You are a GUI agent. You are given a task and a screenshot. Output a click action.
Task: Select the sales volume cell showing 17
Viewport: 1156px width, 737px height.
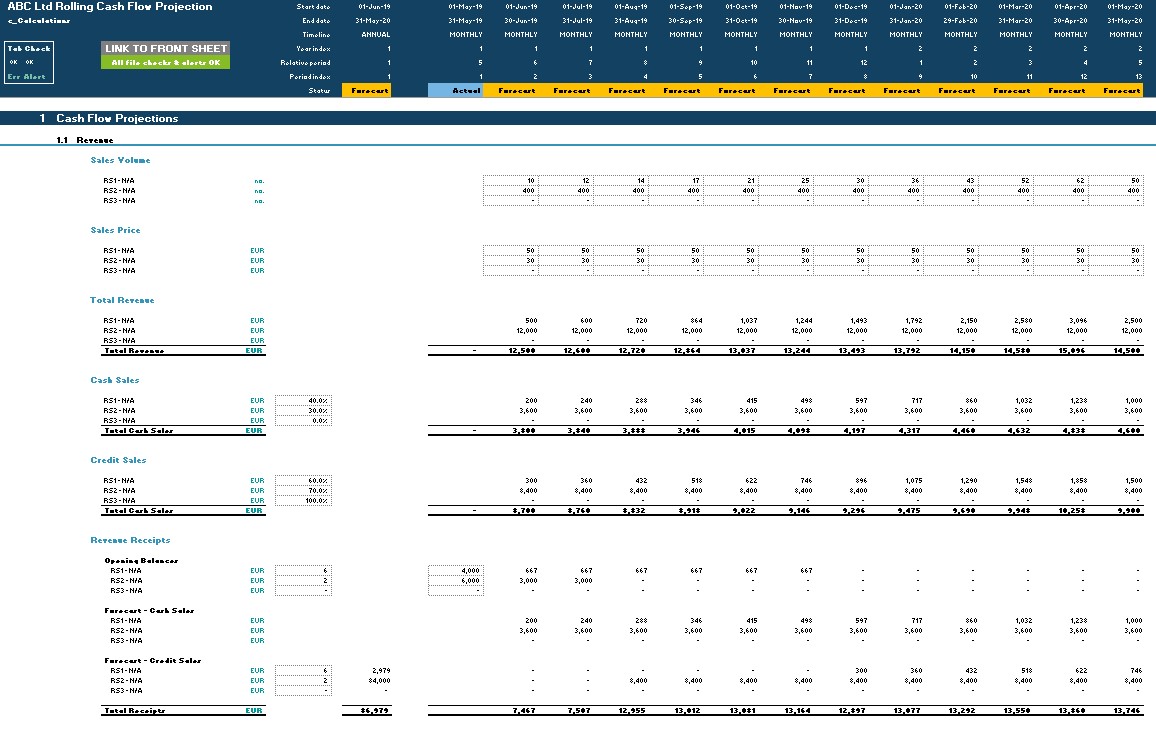tap(677, 181)
